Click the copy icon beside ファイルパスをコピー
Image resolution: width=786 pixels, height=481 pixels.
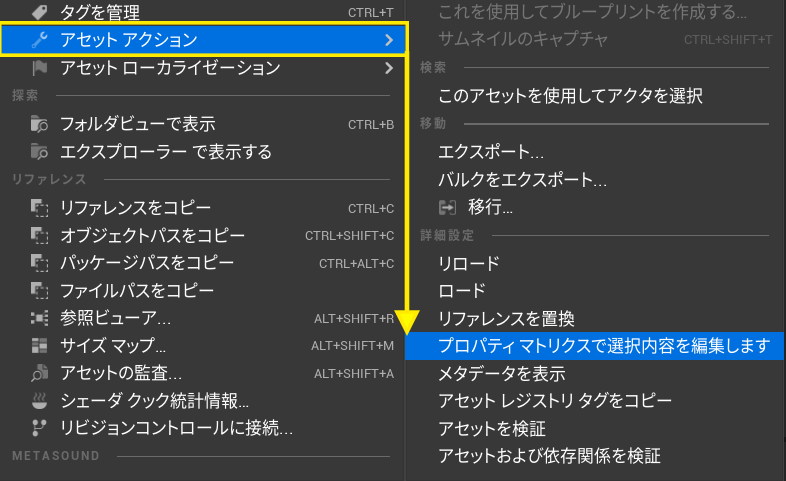40,291
